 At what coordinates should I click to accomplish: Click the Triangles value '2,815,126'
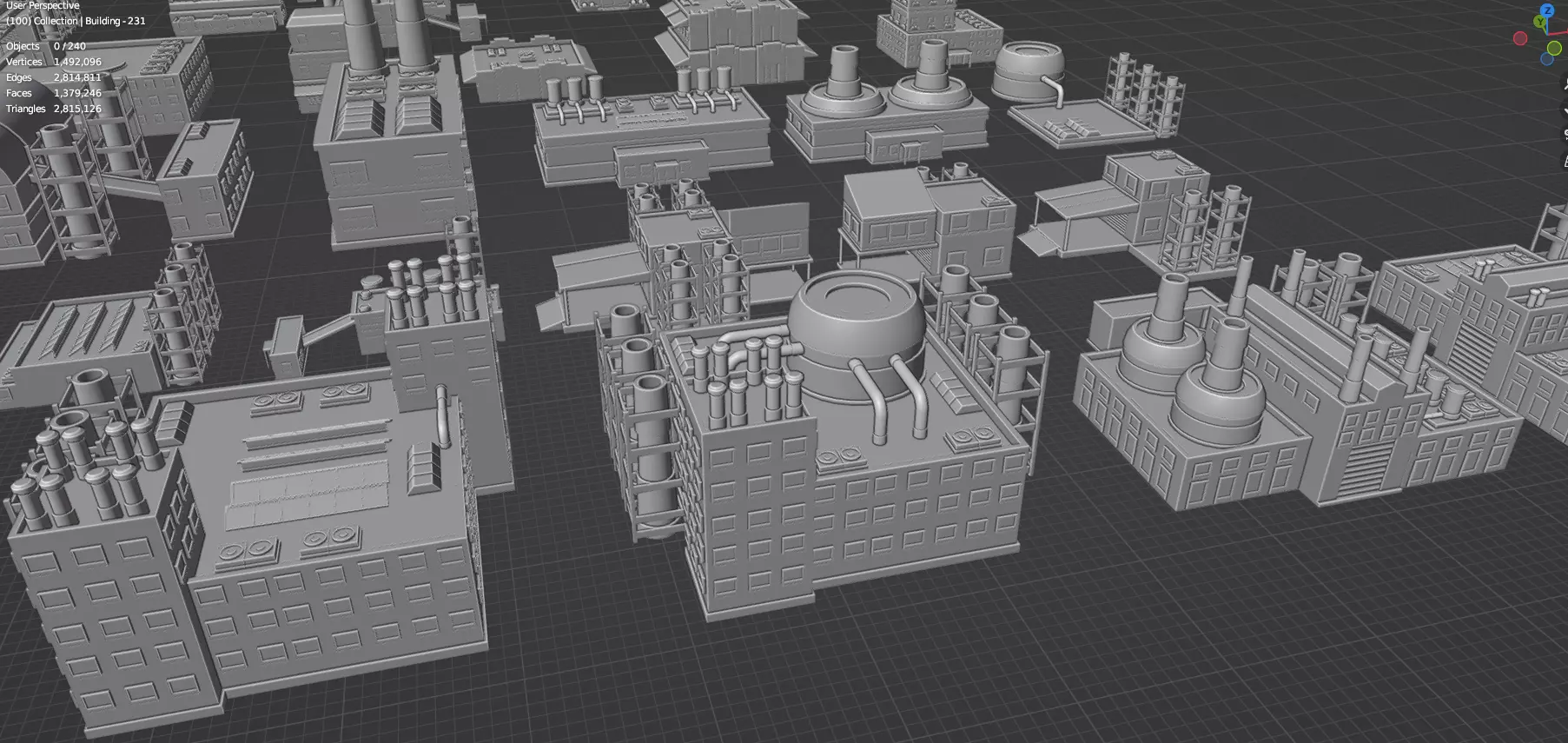click(77, 109)
